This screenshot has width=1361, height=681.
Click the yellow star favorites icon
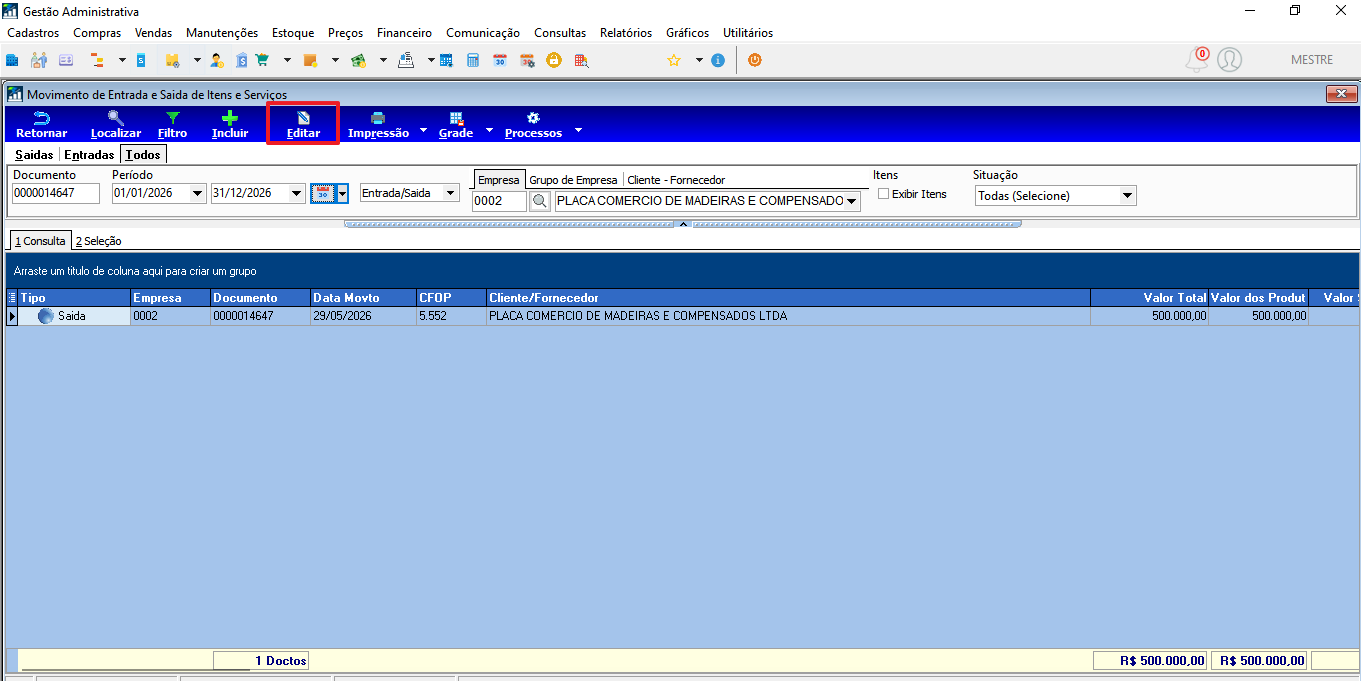tap(674, 60)
